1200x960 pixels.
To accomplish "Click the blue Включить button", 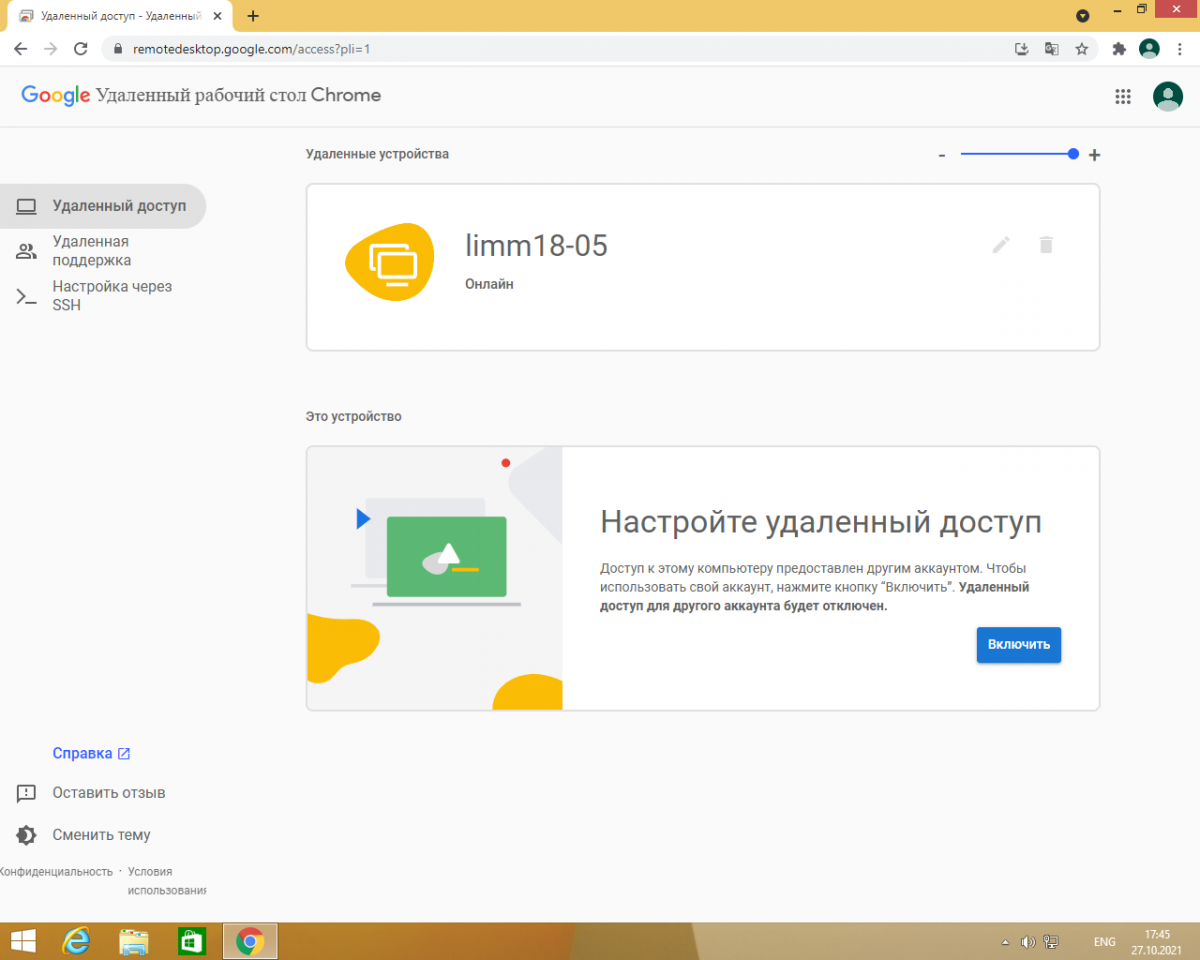I will click(x=1018, y=645).
